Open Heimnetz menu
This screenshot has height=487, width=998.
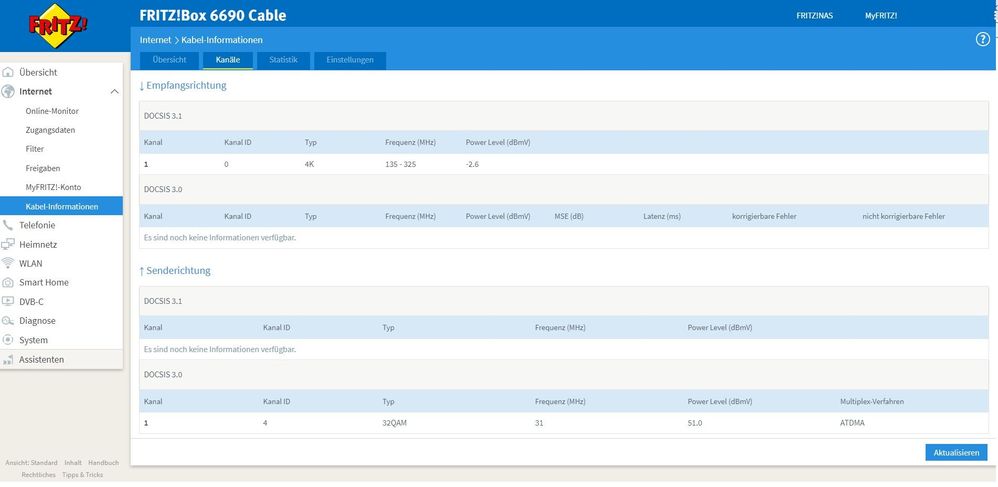(38, 244)
